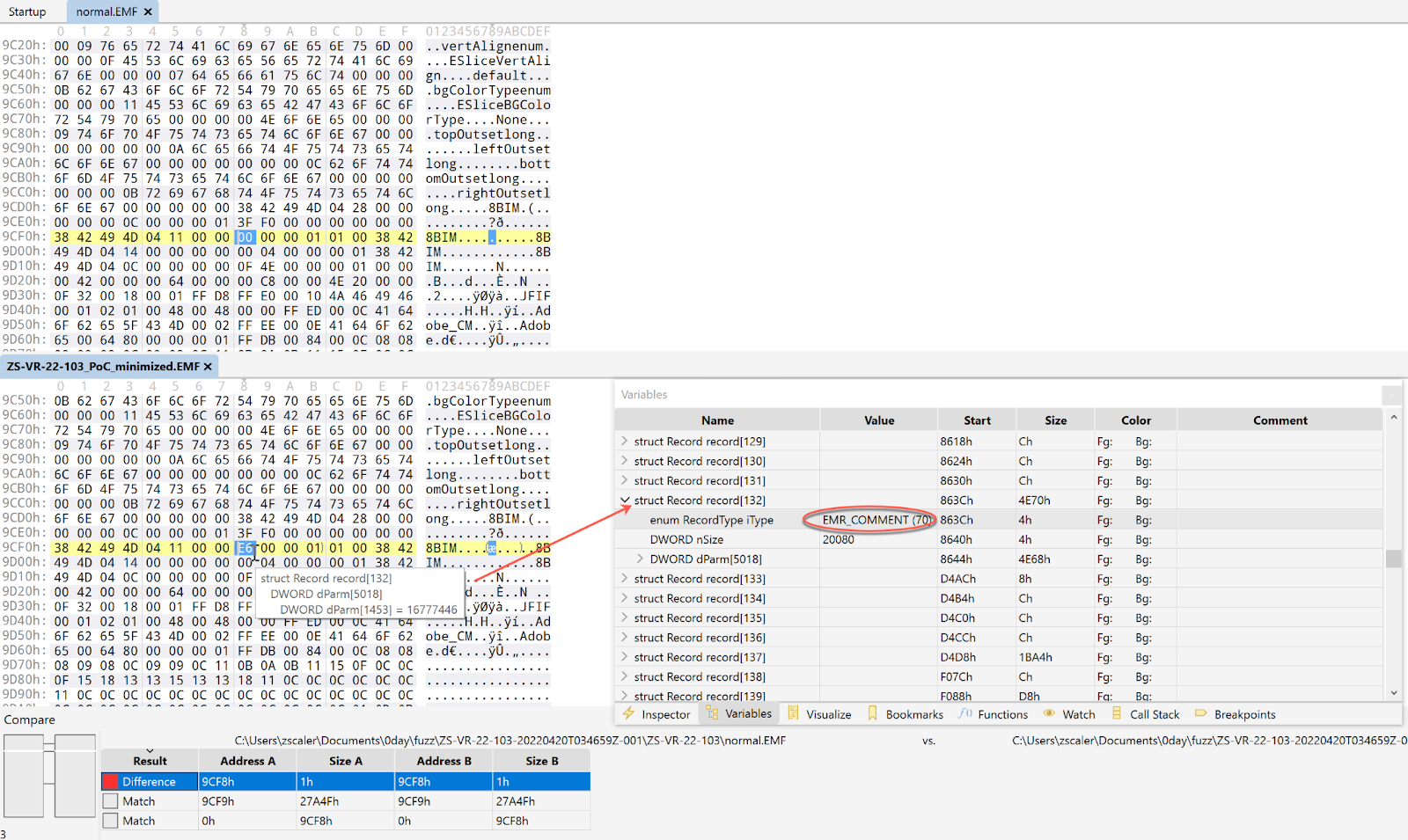Click the Functions f() icon
The width and height of the screenshot is (1408, 840).
964,713
